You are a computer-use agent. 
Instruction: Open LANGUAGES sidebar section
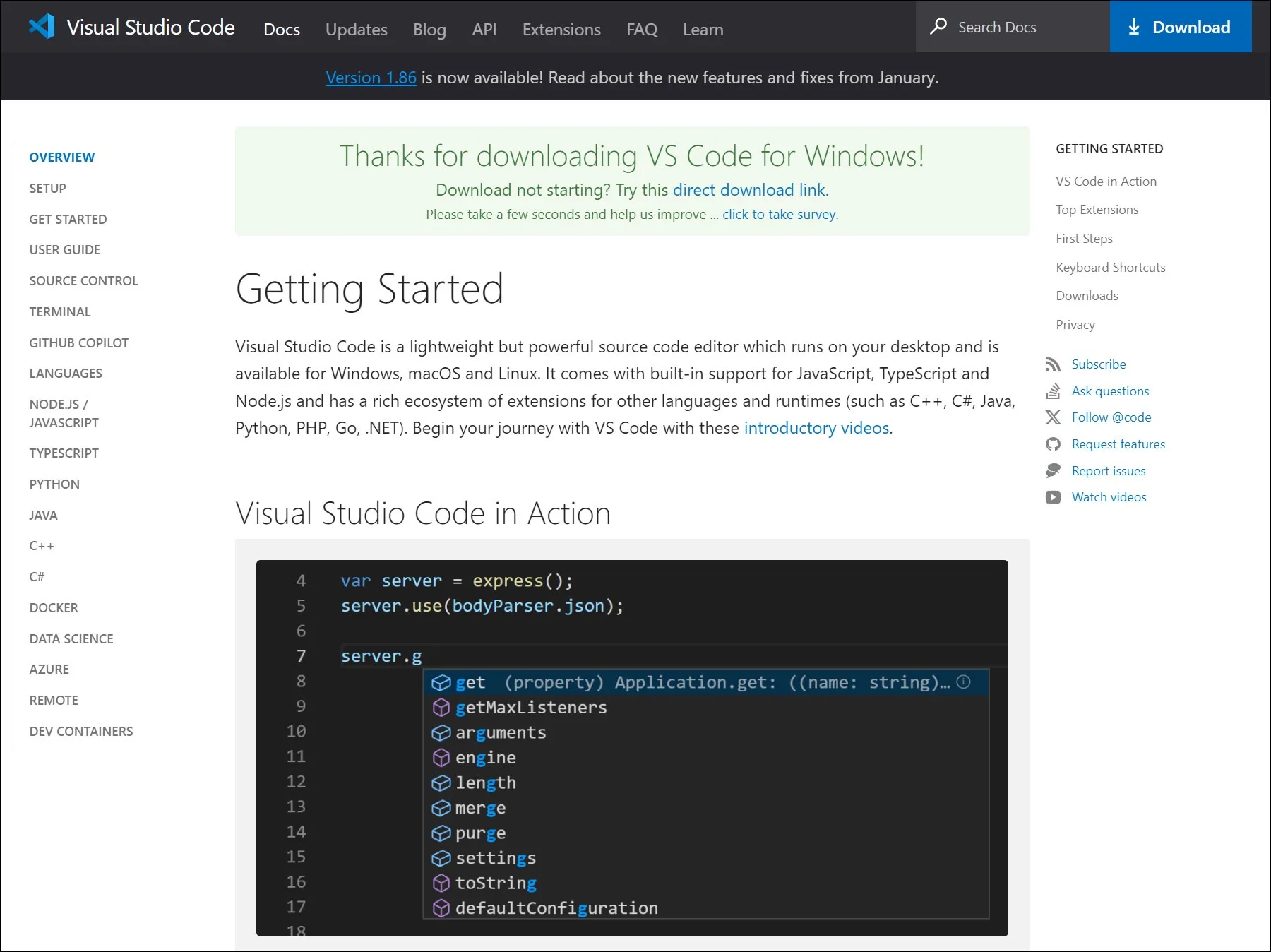pos(66,374)
